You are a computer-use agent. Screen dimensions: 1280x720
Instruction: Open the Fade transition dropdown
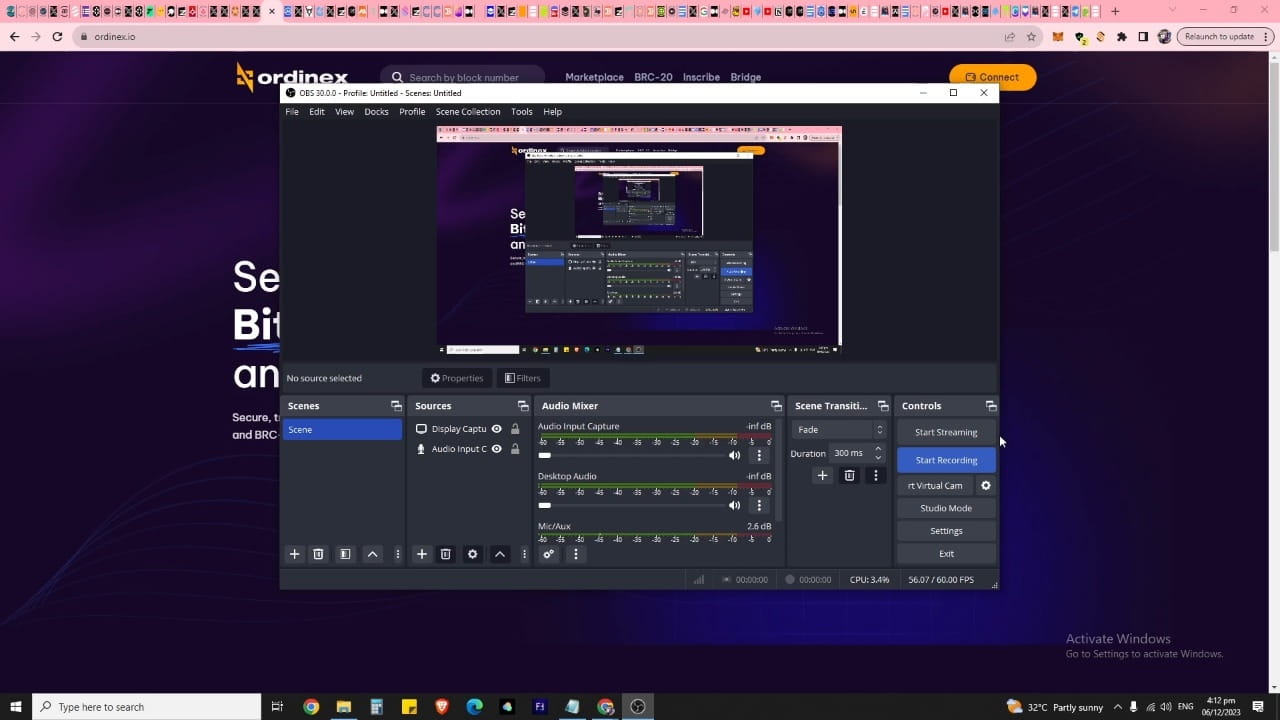click(839, 430)
